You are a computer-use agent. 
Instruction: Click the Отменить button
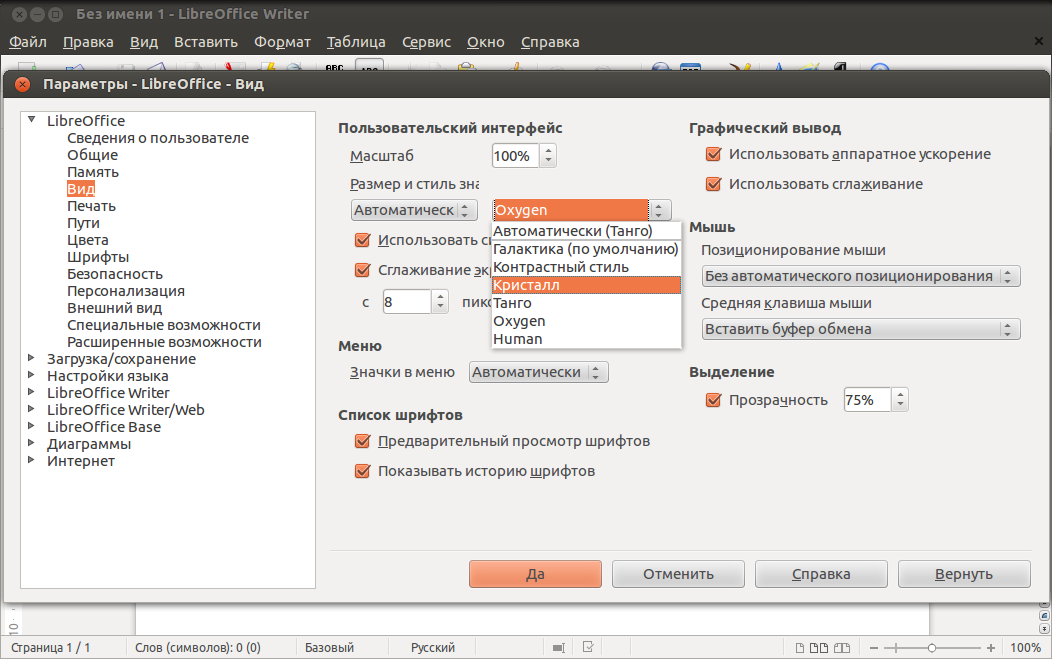point(678,574)
